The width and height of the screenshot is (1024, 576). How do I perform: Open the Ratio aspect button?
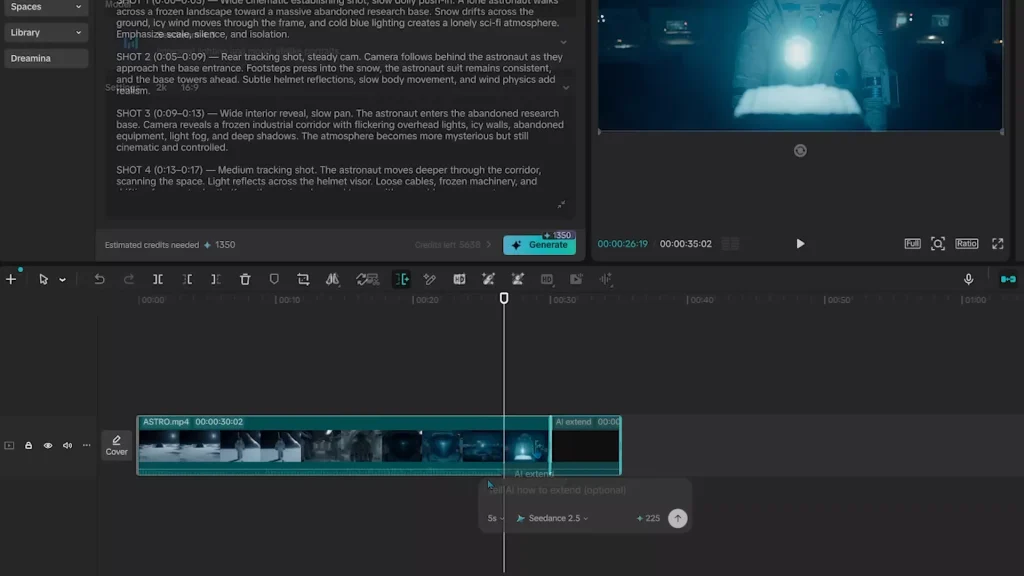[967, 244]
